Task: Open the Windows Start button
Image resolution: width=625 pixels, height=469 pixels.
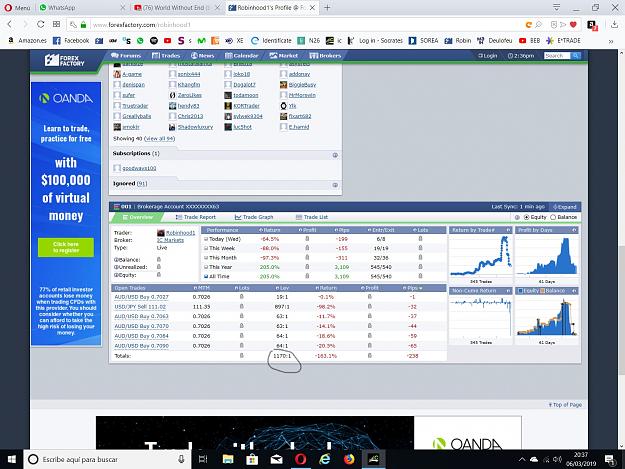Action: (12, 459)
